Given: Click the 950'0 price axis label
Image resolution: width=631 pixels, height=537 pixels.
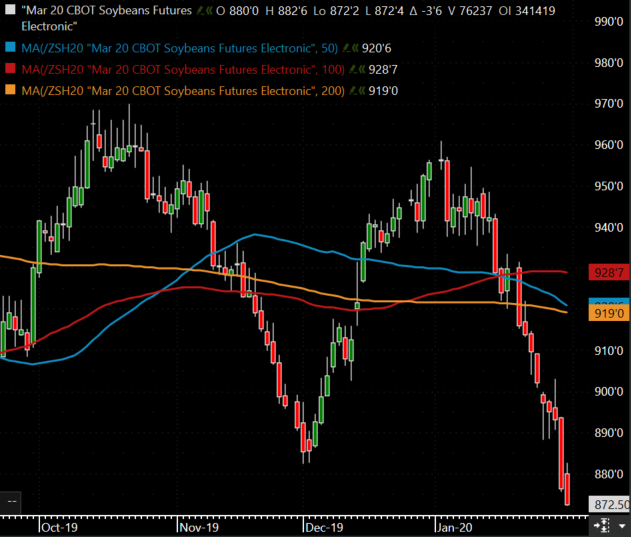Looking at the screenshot, I should click(x=609, y=186).
